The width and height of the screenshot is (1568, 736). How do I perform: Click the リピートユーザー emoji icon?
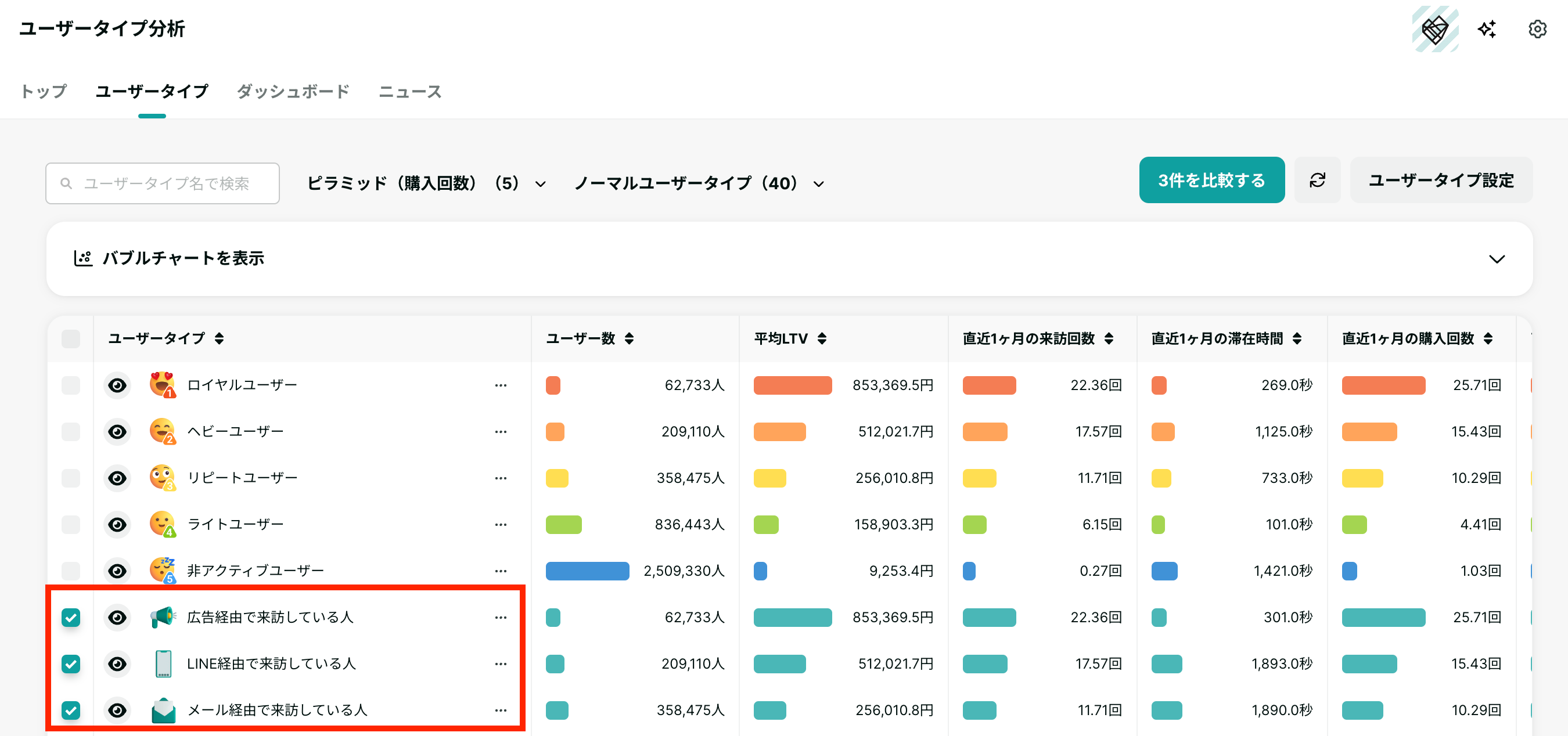click(163, 478)
